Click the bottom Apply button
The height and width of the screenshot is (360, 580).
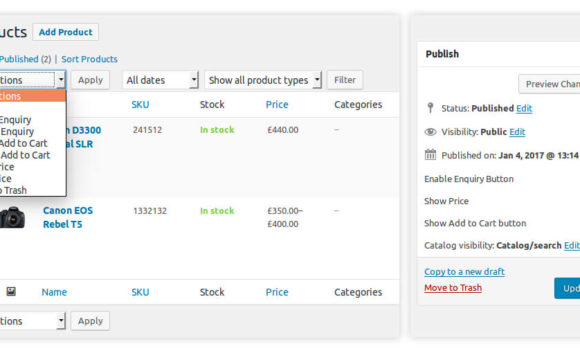click(x=90, y=321)
